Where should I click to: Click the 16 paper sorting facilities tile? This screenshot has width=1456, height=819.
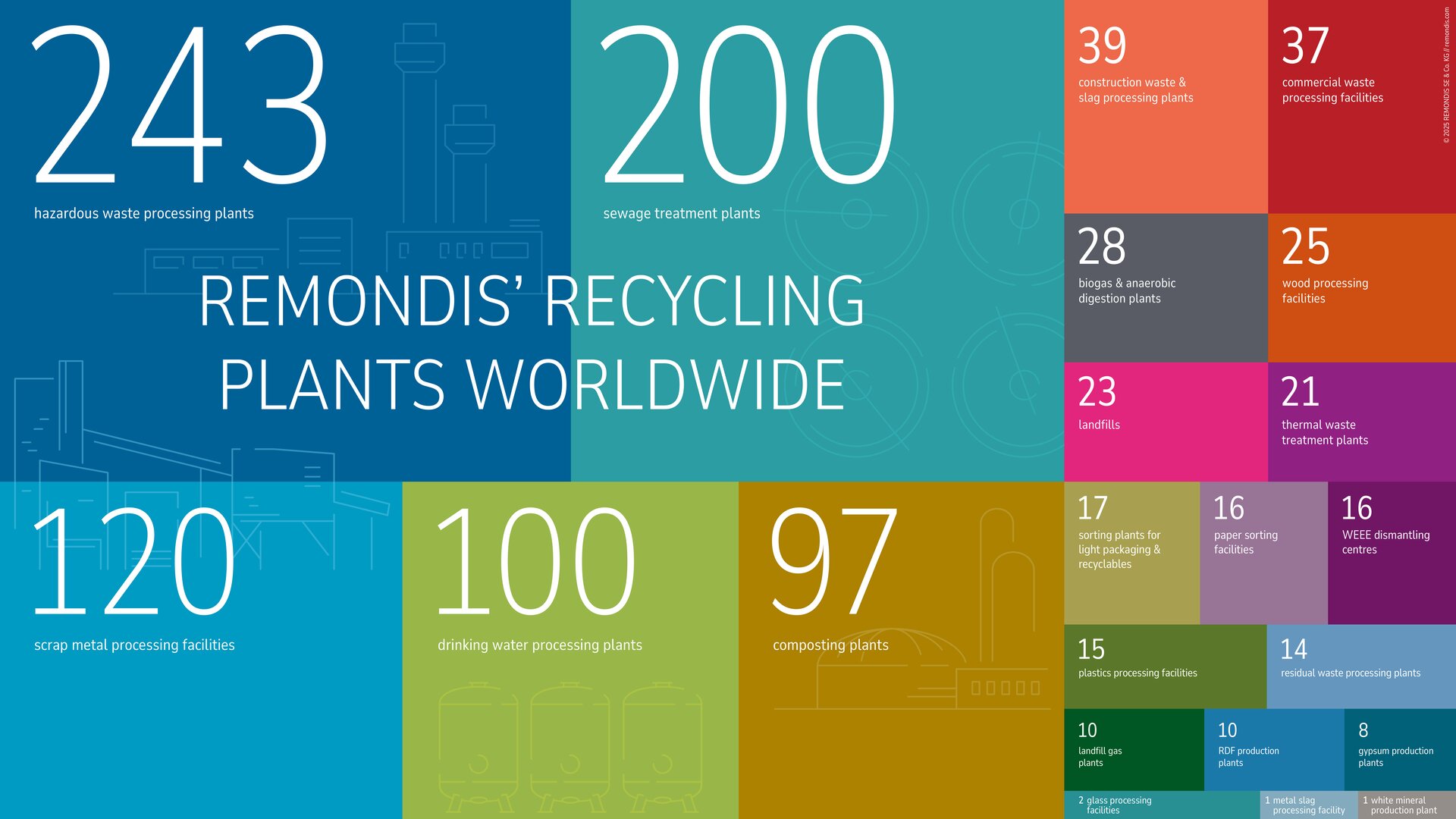1263,552
